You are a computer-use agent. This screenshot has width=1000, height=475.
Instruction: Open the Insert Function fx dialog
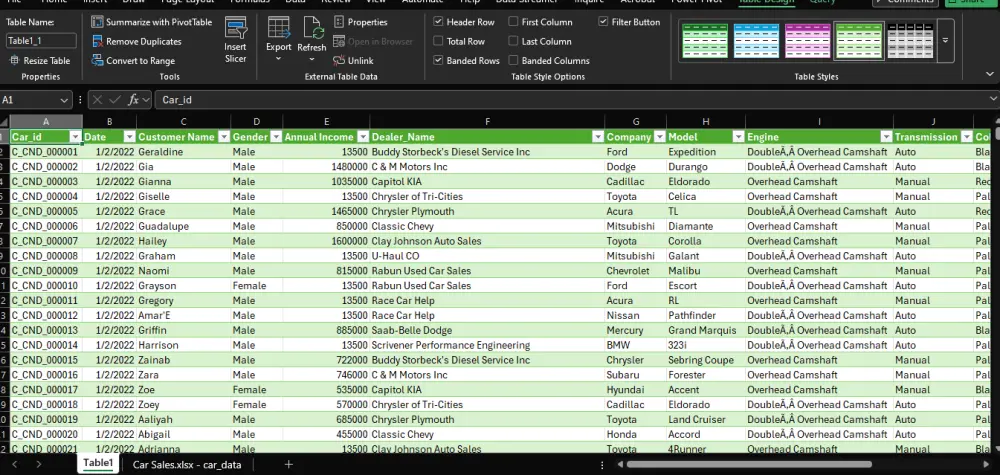133,99
